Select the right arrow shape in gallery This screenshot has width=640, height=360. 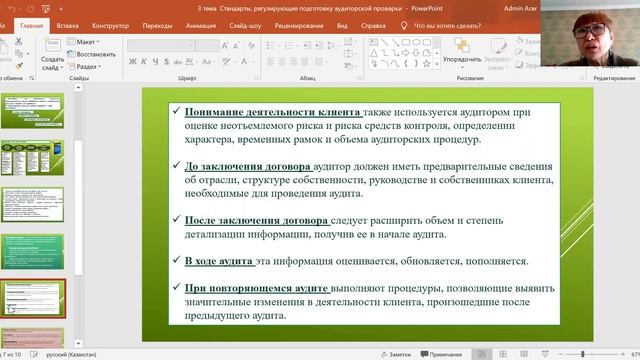point(406,53)
